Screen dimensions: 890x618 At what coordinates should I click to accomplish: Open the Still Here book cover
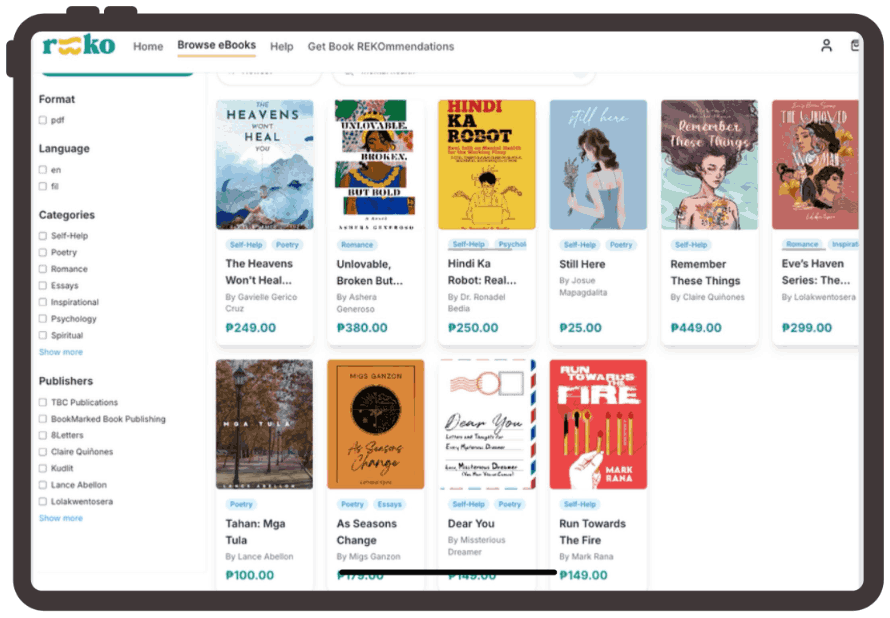[598, 165]
